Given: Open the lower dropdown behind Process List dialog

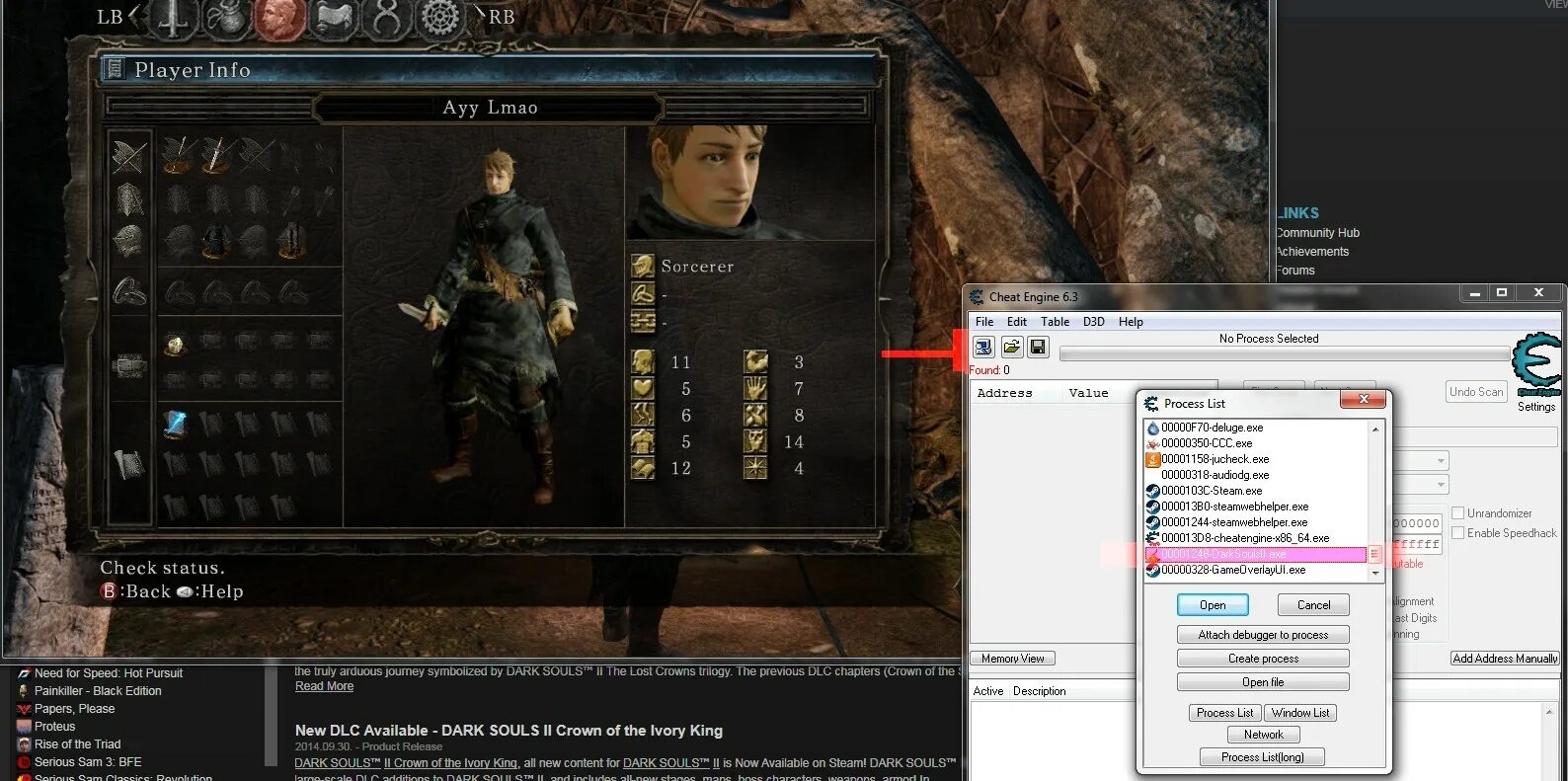Looking at the screenshot, I should coord(1441,485).
